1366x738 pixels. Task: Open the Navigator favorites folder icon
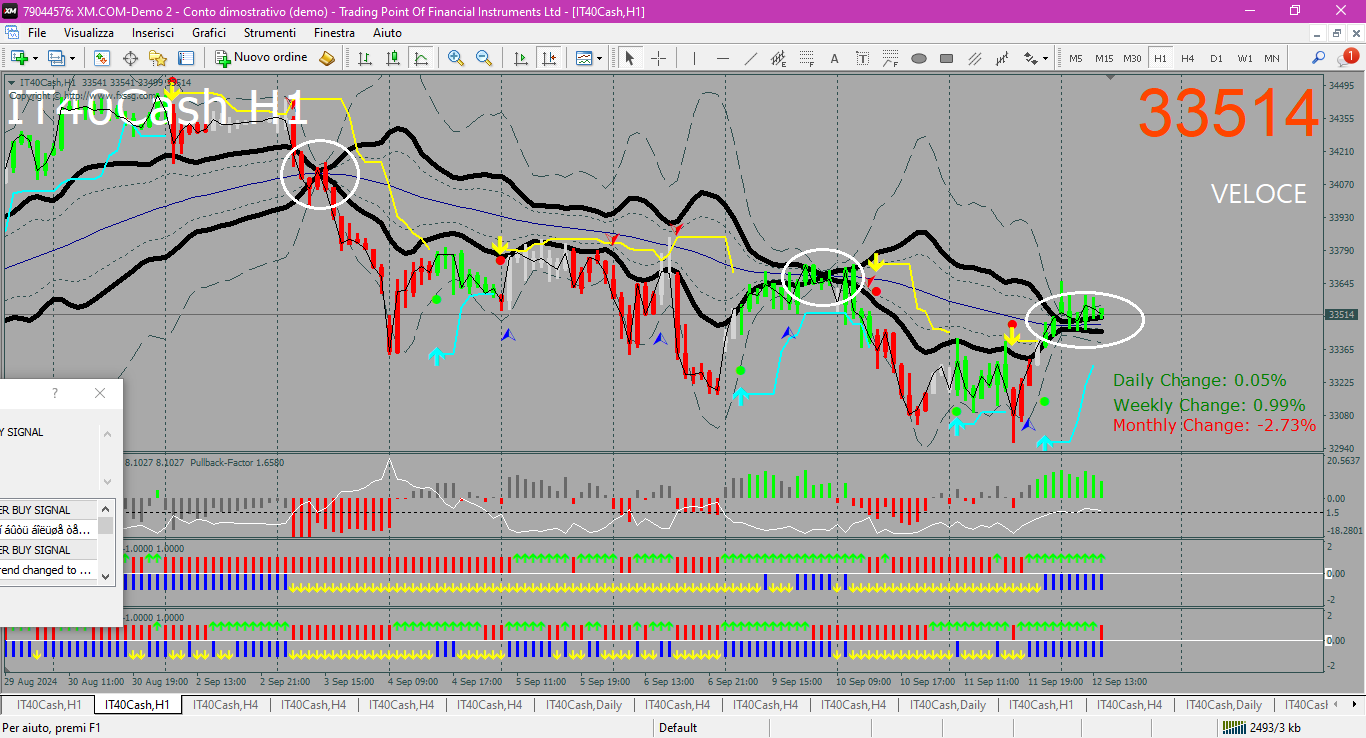158,58
